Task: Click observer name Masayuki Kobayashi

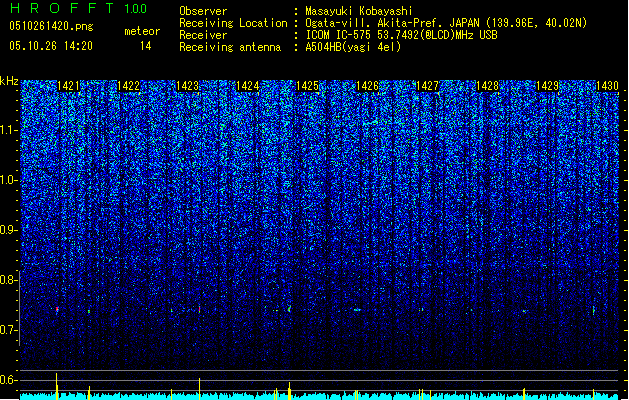Action: 358,11
